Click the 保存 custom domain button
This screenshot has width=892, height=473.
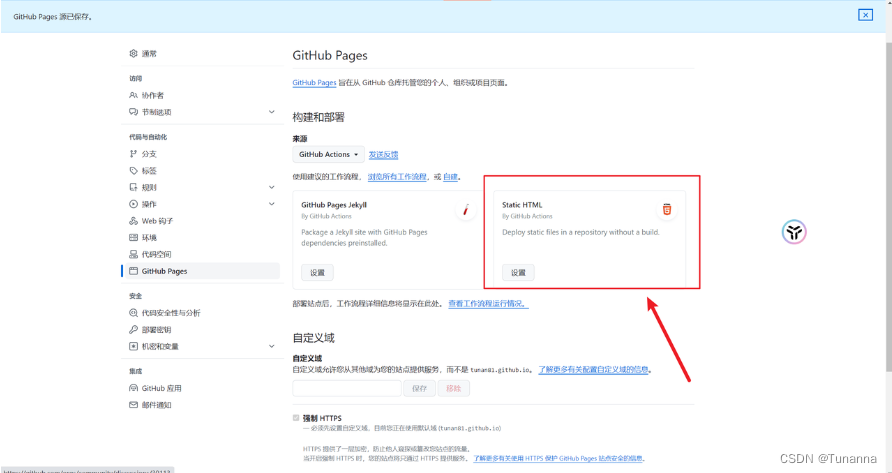pyautogui.click(x=419, y=389)
